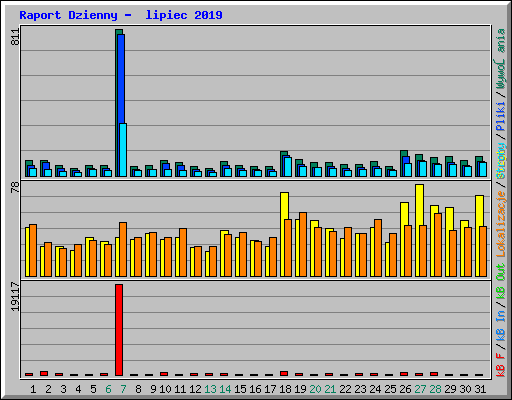Screen dimensions: 512x400
Task: Click day 16 on the x-axis
Action: (x=255, y=389)
